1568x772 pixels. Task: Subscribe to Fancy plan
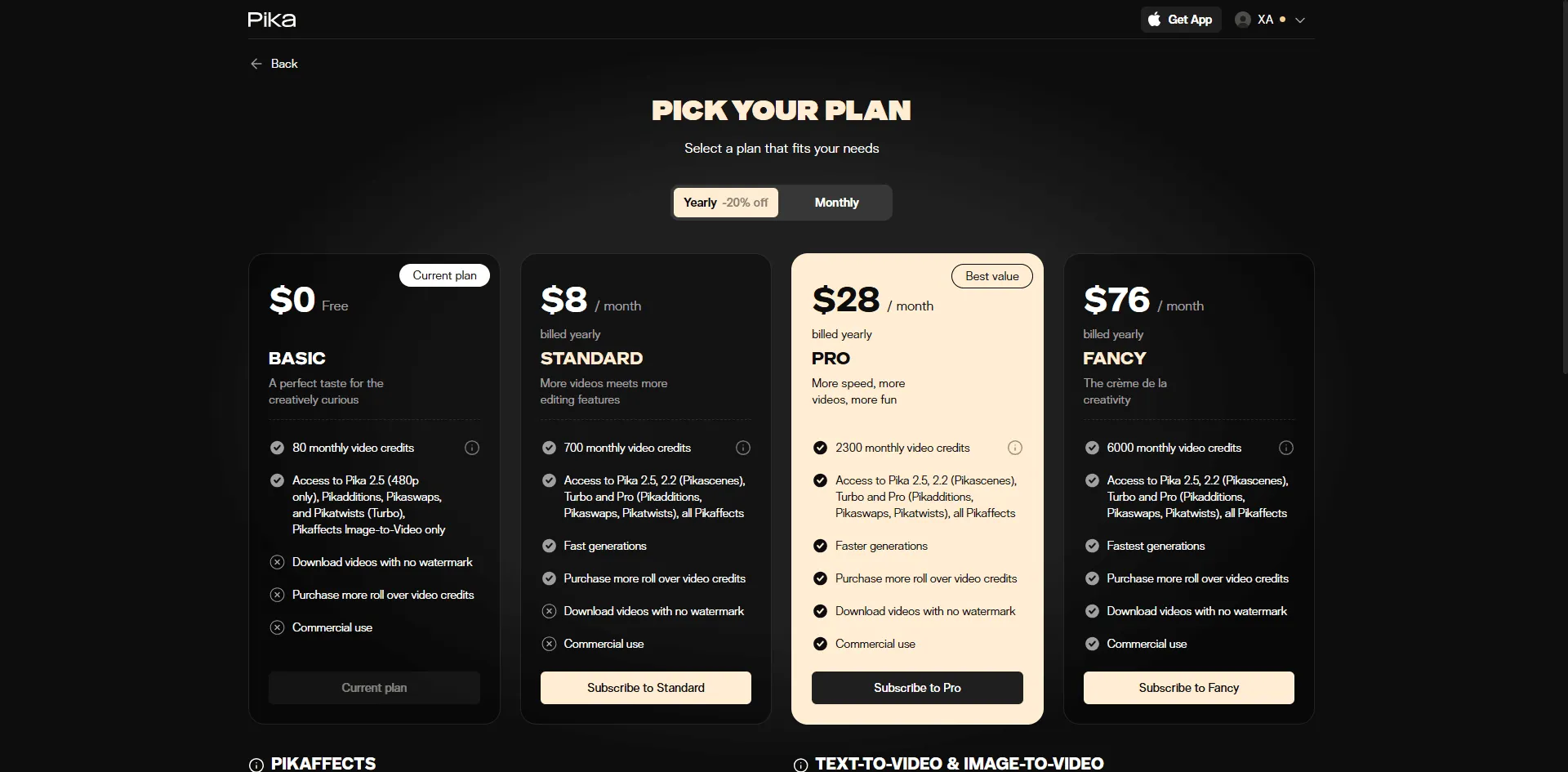1188,688
